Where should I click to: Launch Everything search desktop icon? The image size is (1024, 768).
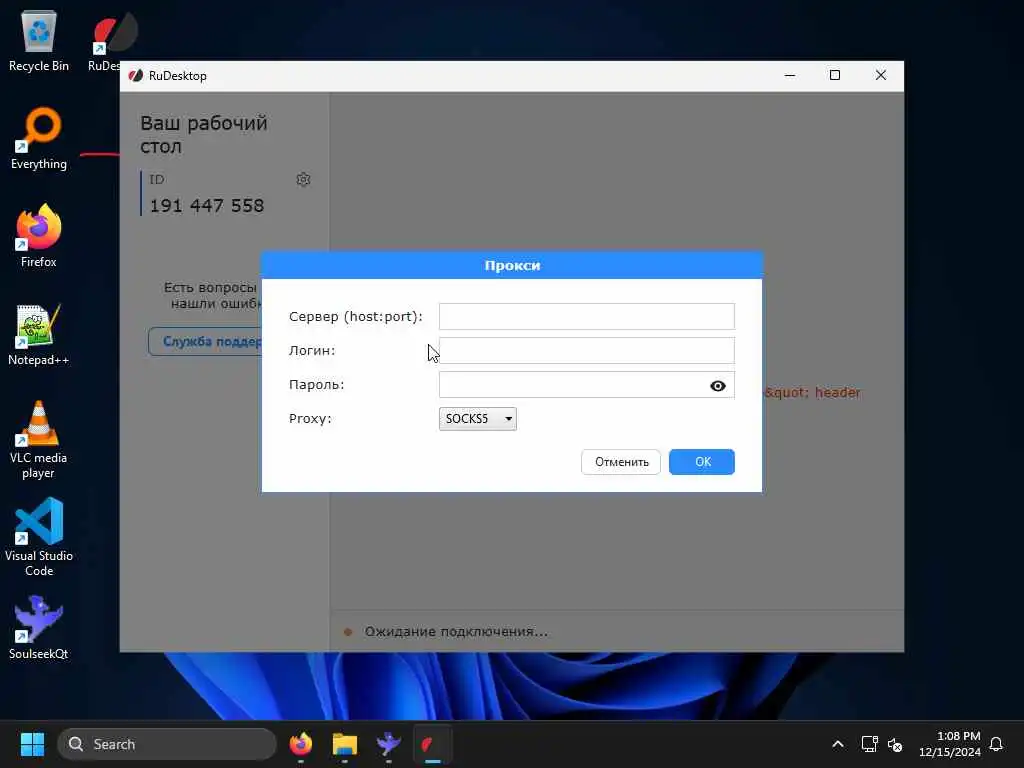click(x=39, y=139)
